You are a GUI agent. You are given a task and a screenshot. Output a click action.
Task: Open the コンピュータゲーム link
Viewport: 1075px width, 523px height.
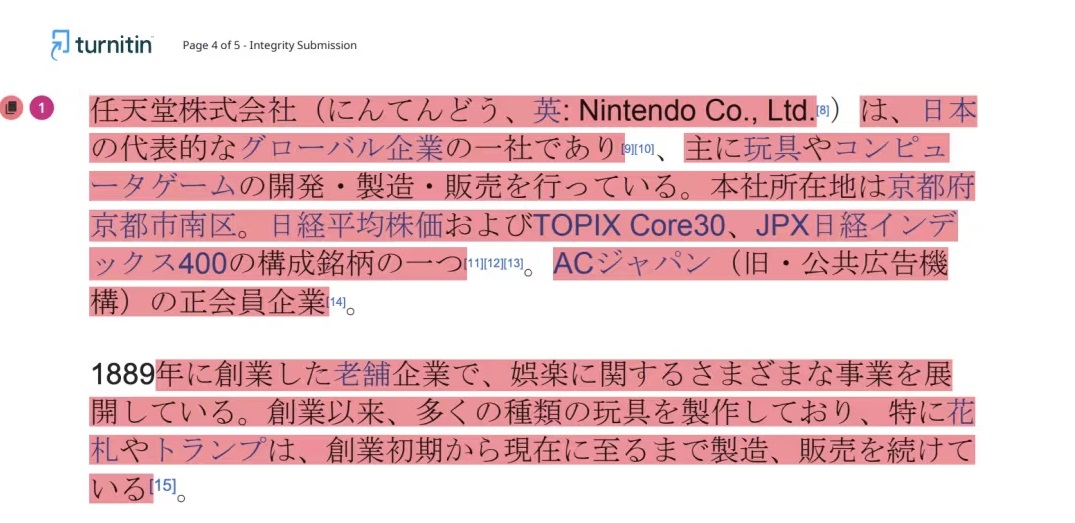pos(890,148)
